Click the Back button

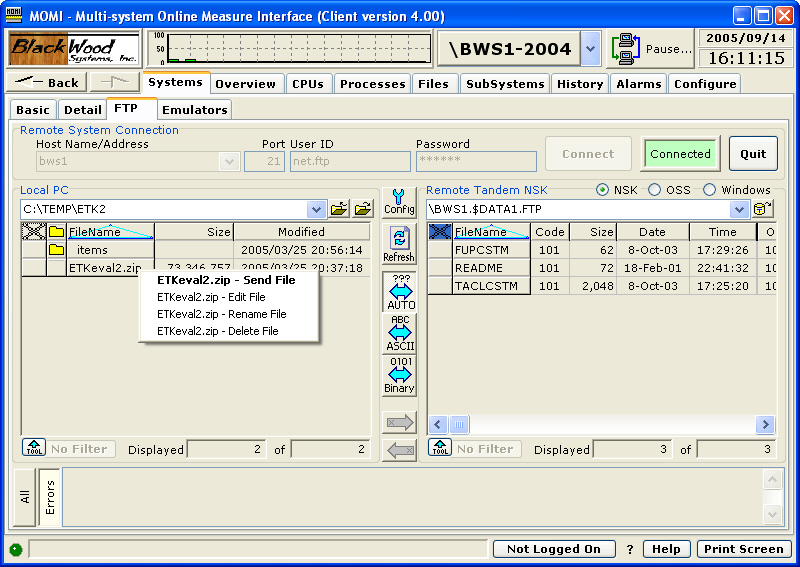tap(47, 82)
